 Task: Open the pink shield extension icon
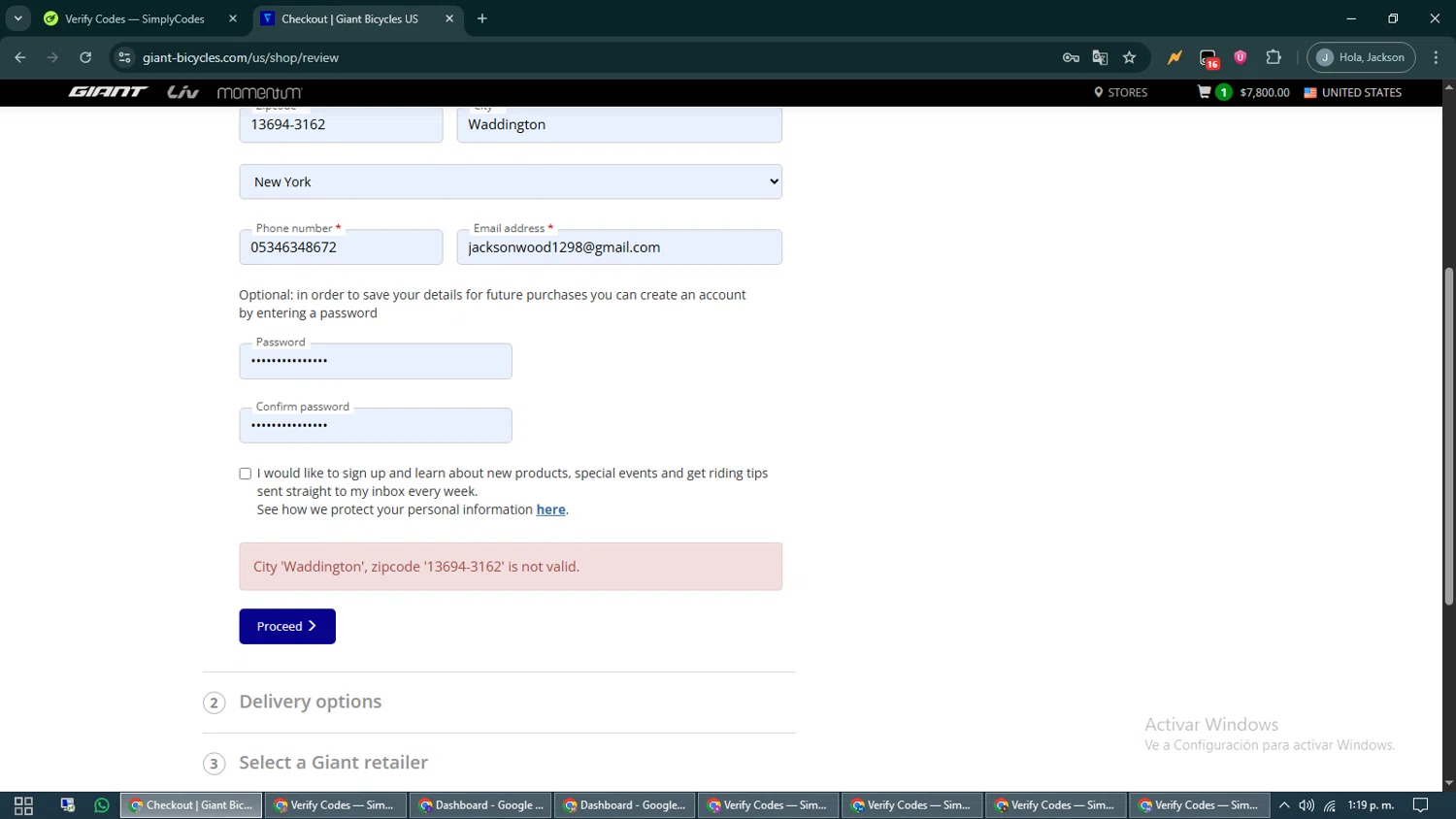[1241, 57]
